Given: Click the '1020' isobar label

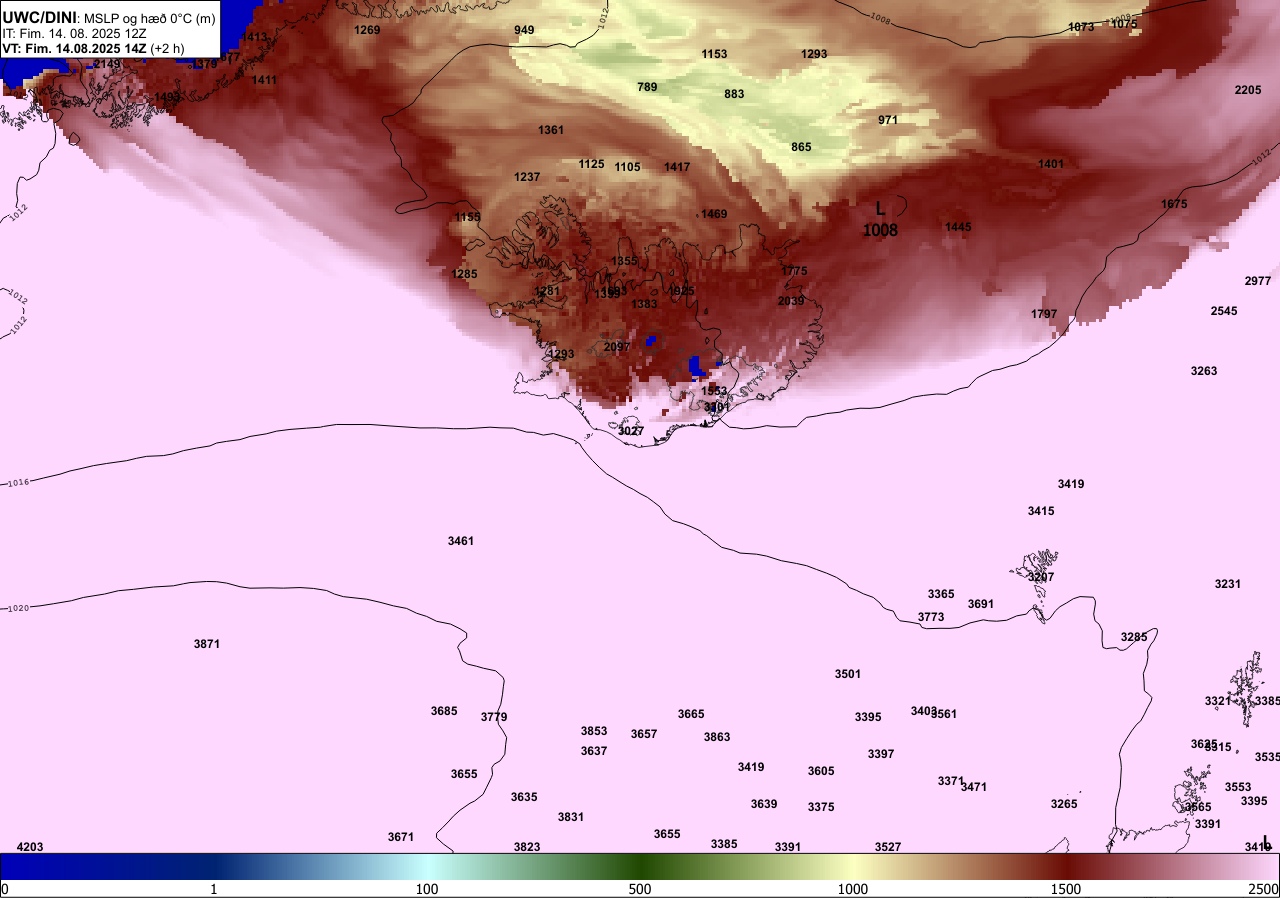Looking at the screenshot, I should [x=18, y=608].
